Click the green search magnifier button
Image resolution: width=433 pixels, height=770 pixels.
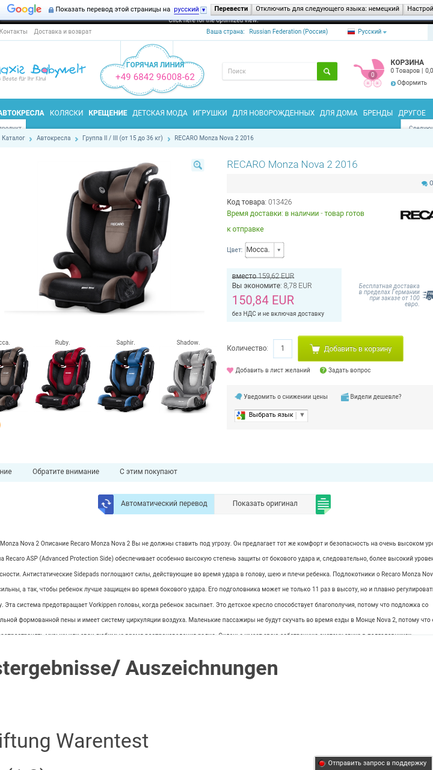click(327, 71)
